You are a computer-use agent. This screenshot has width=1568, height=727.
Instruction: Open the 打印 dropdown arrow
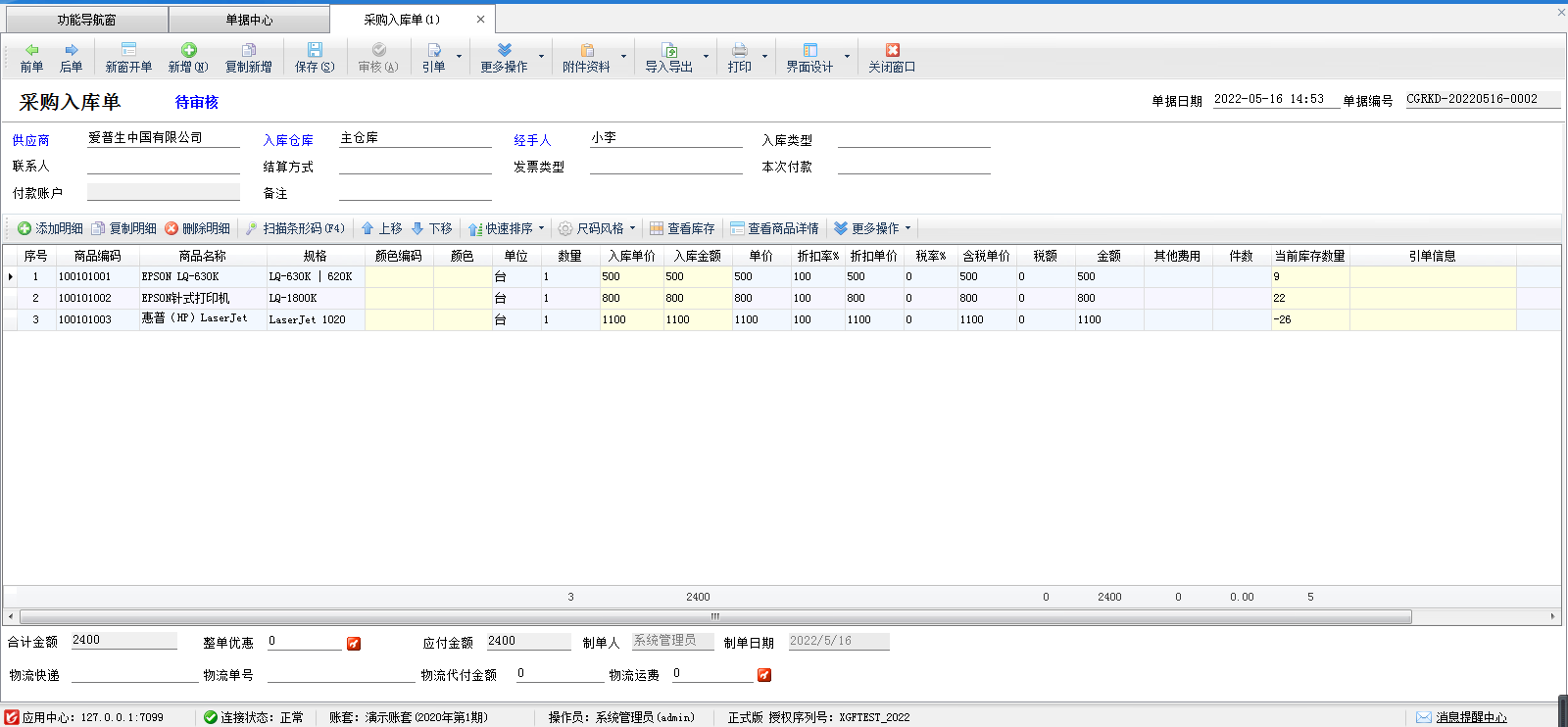(x=764, y=56)
